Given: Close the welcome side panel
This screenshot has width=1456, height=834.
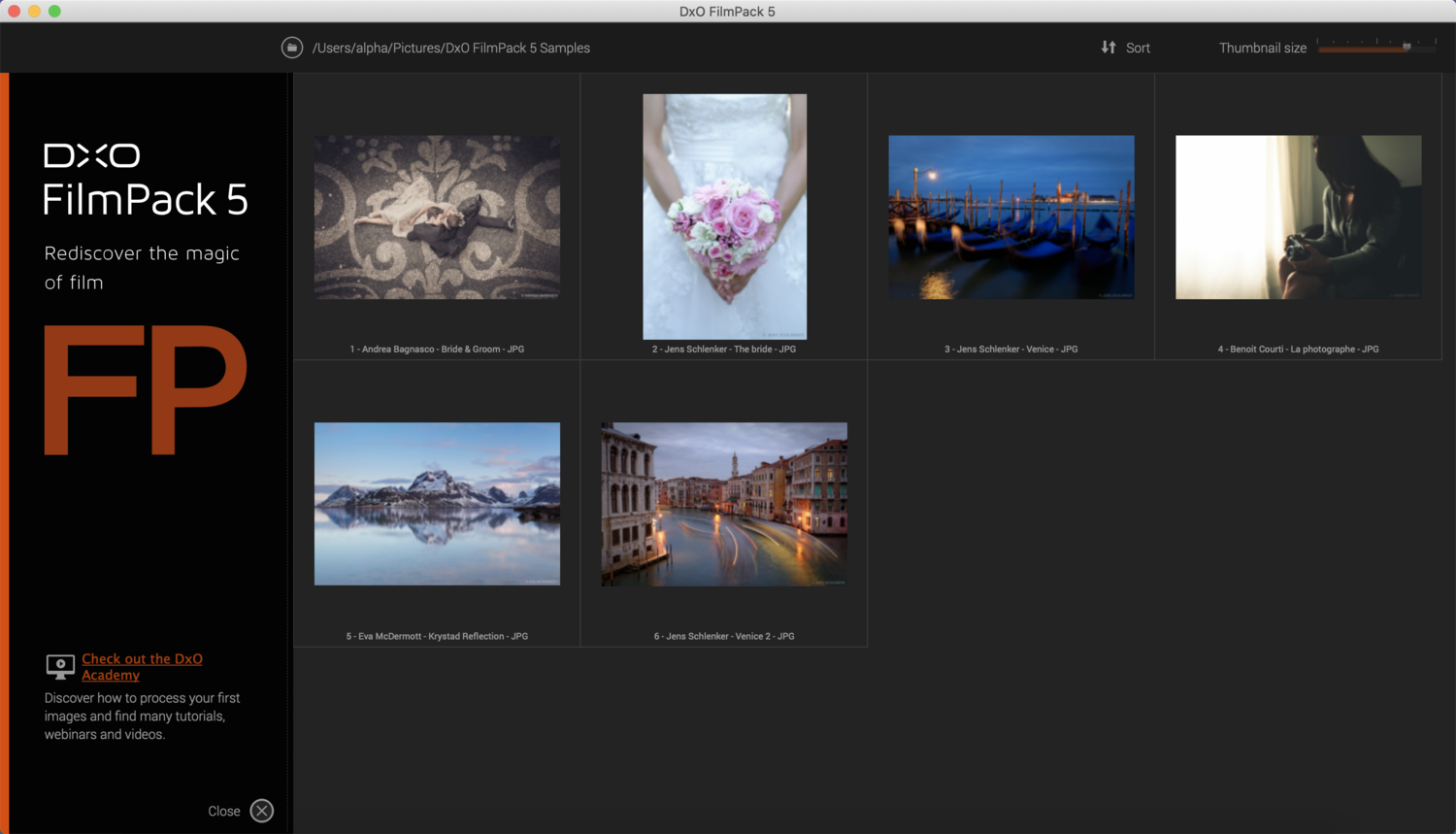Looking at the screenshot, I should 241,811.
